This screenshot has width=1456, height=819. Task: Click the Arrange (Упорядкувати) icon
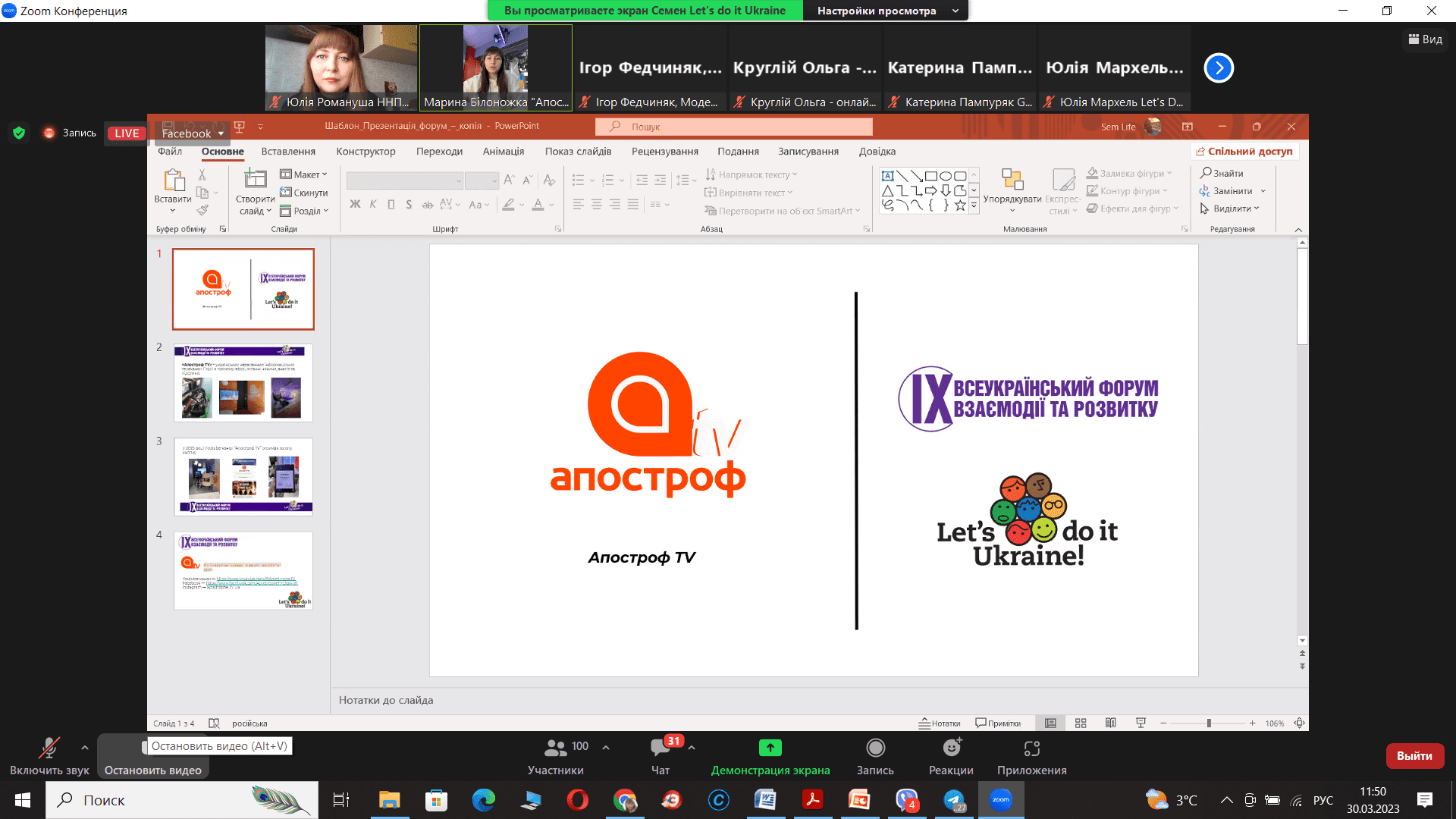point(1012,179)
